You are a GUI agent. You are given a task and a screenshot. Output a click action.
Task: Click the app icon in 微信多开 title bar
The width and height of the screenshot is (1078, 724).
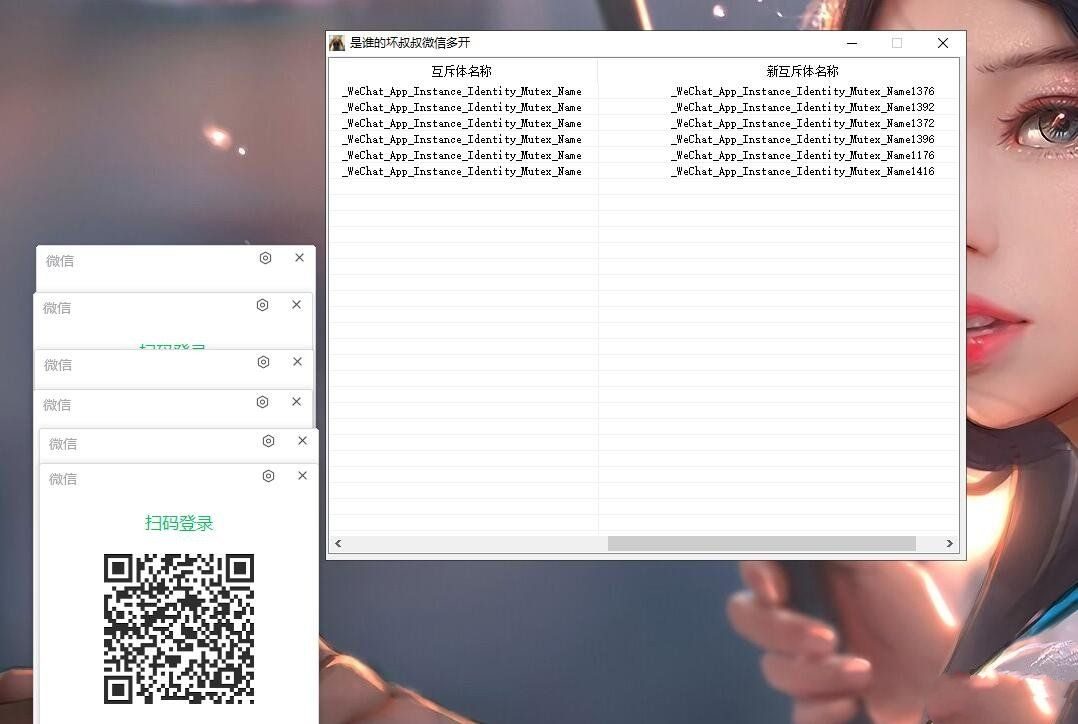[337, 43]
